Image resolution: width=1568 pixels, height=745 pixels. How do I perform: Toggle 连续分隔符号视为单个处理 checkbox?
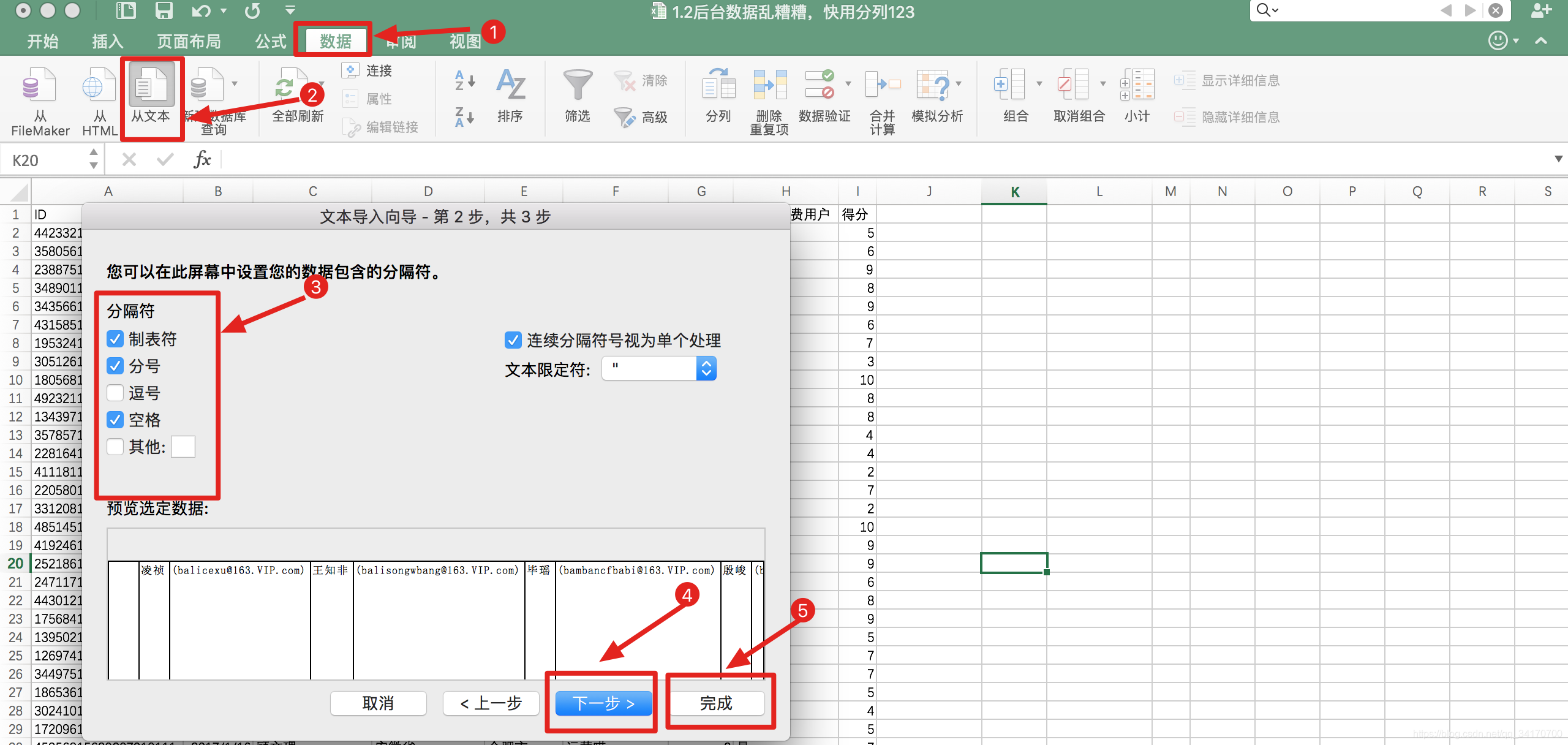513,340
